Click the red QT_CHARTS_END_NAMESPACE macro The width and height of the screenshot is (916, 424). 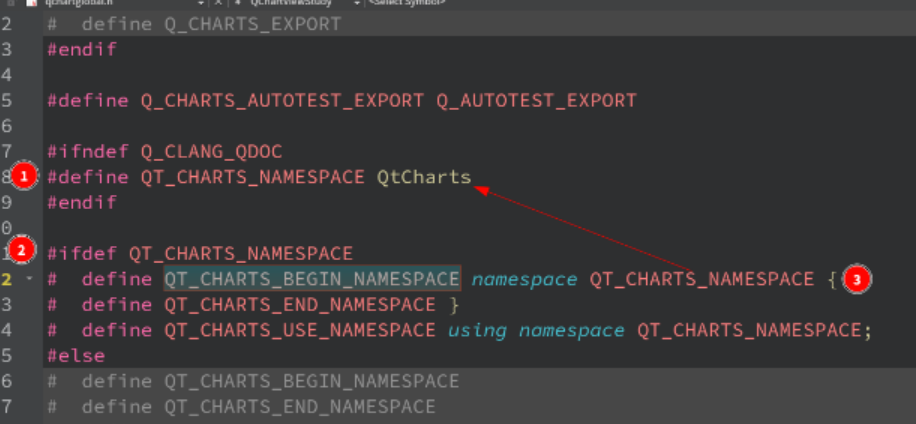(300, 305)
